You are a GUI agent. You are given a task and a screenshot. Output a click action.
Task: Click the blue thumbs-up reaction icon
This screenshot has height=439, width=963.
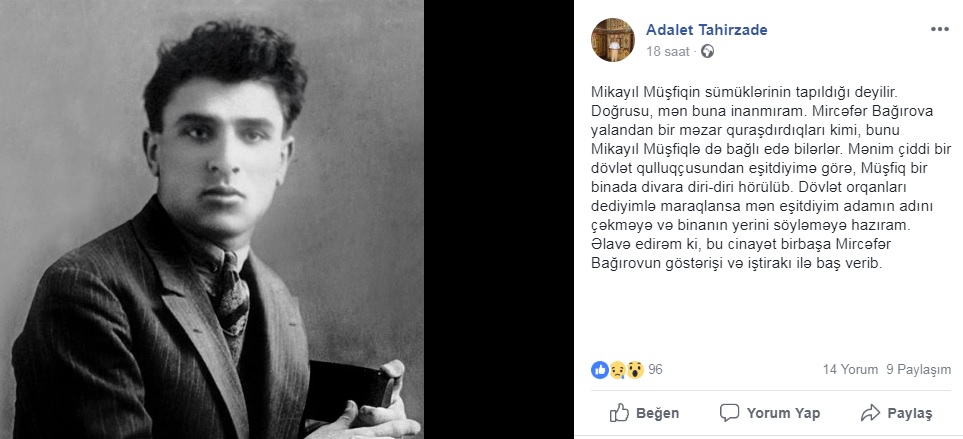(x=599, y=370)
